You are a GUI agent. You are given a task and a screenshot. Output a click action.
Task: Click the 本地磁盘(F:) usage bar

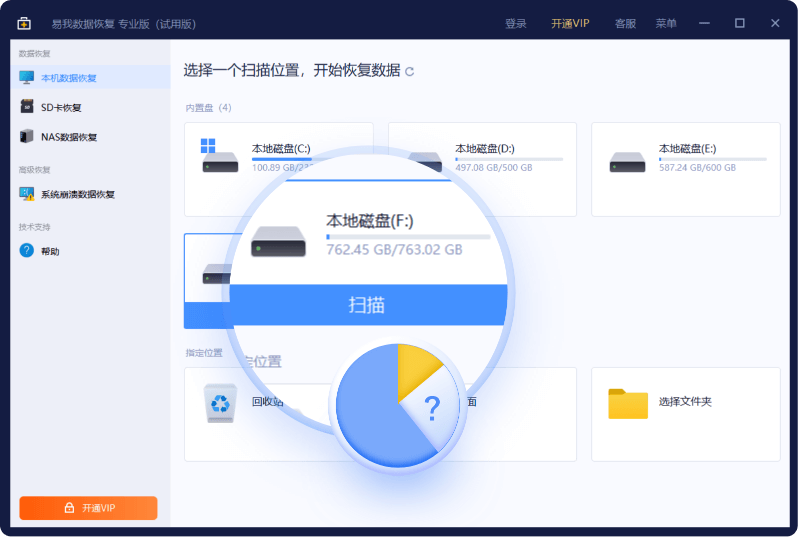[408, 237]
